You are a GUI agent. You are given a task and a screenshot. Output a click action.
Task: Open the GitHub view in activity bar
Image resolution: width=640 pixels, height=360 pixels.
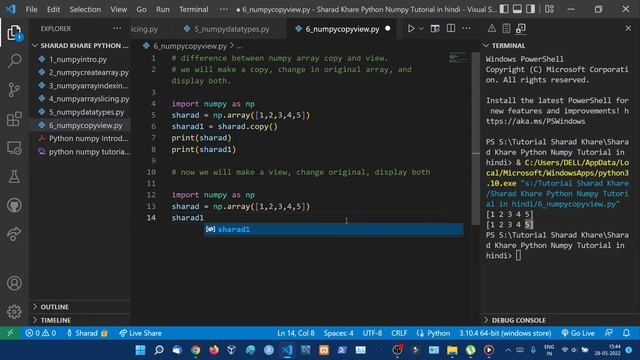tap(14, 205)
